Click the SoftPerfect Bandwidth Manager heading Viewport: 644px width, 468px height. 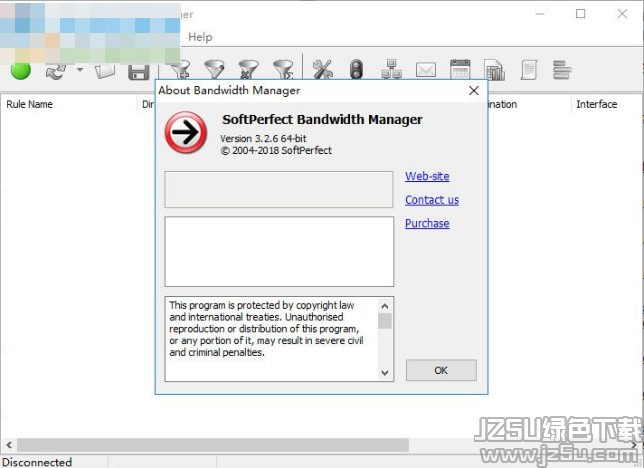(322, 120)
